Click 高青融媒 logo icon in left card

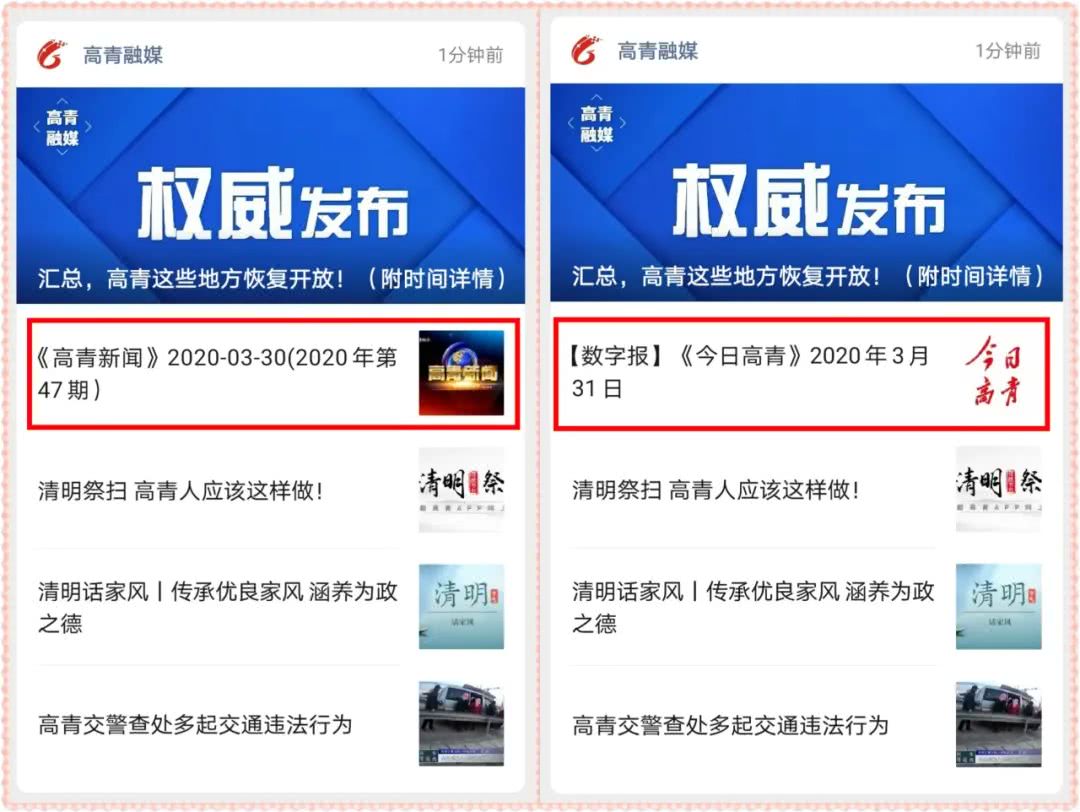(x=52, y=54)
